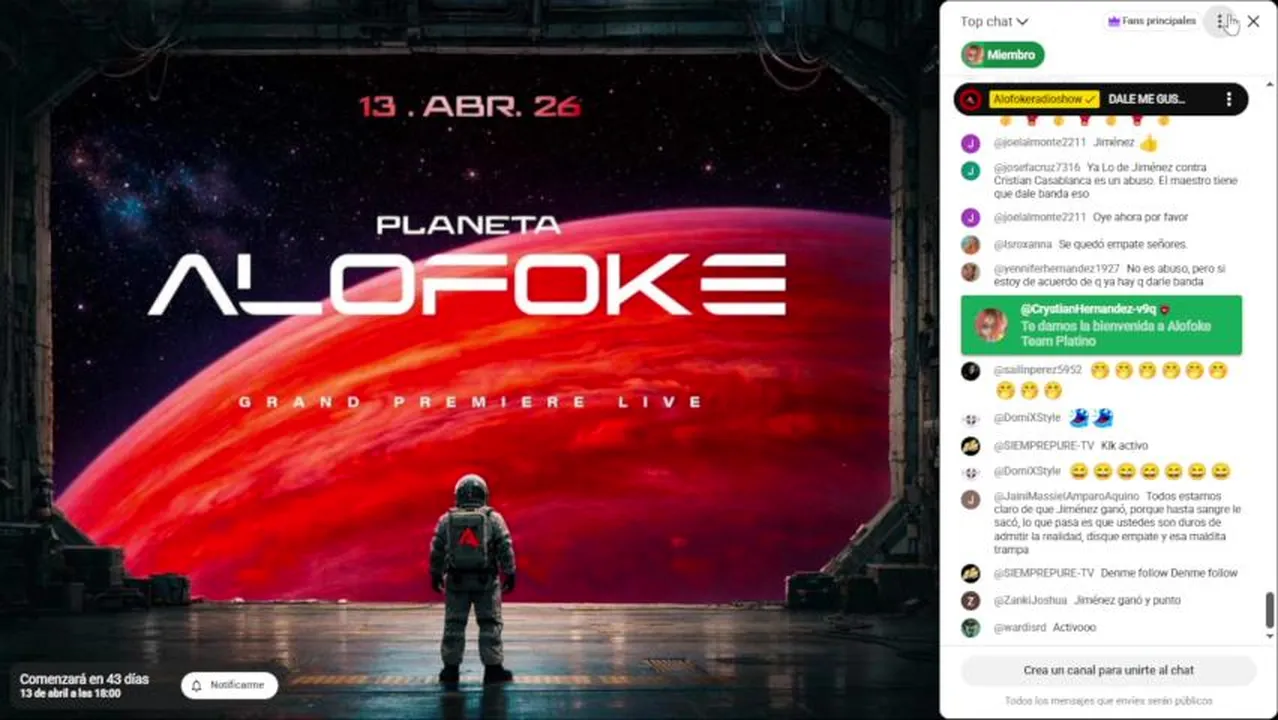Click the bell icon on Notificarme

(x=197, y=685)
